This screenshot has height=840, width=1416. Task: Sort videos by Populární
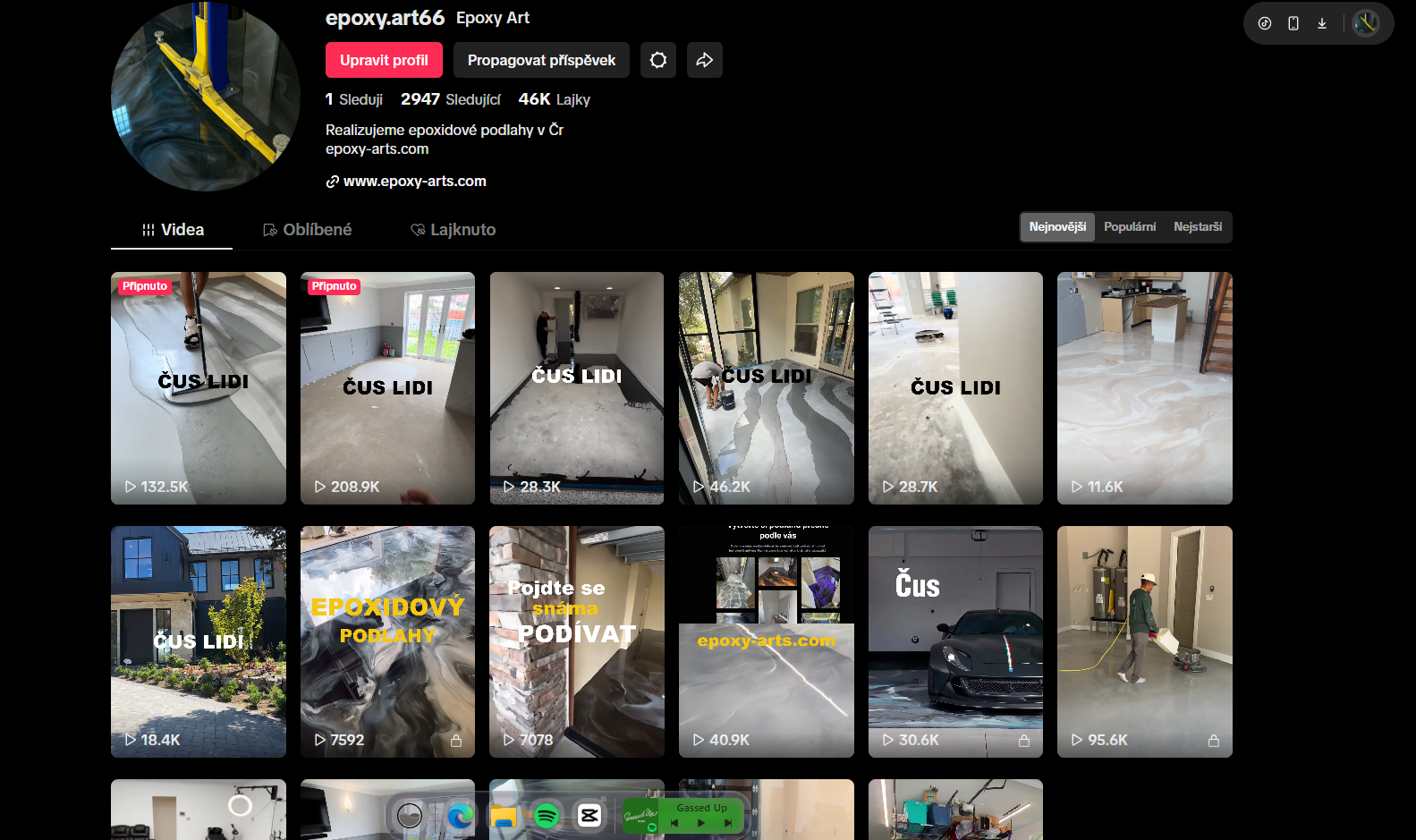1130,227
